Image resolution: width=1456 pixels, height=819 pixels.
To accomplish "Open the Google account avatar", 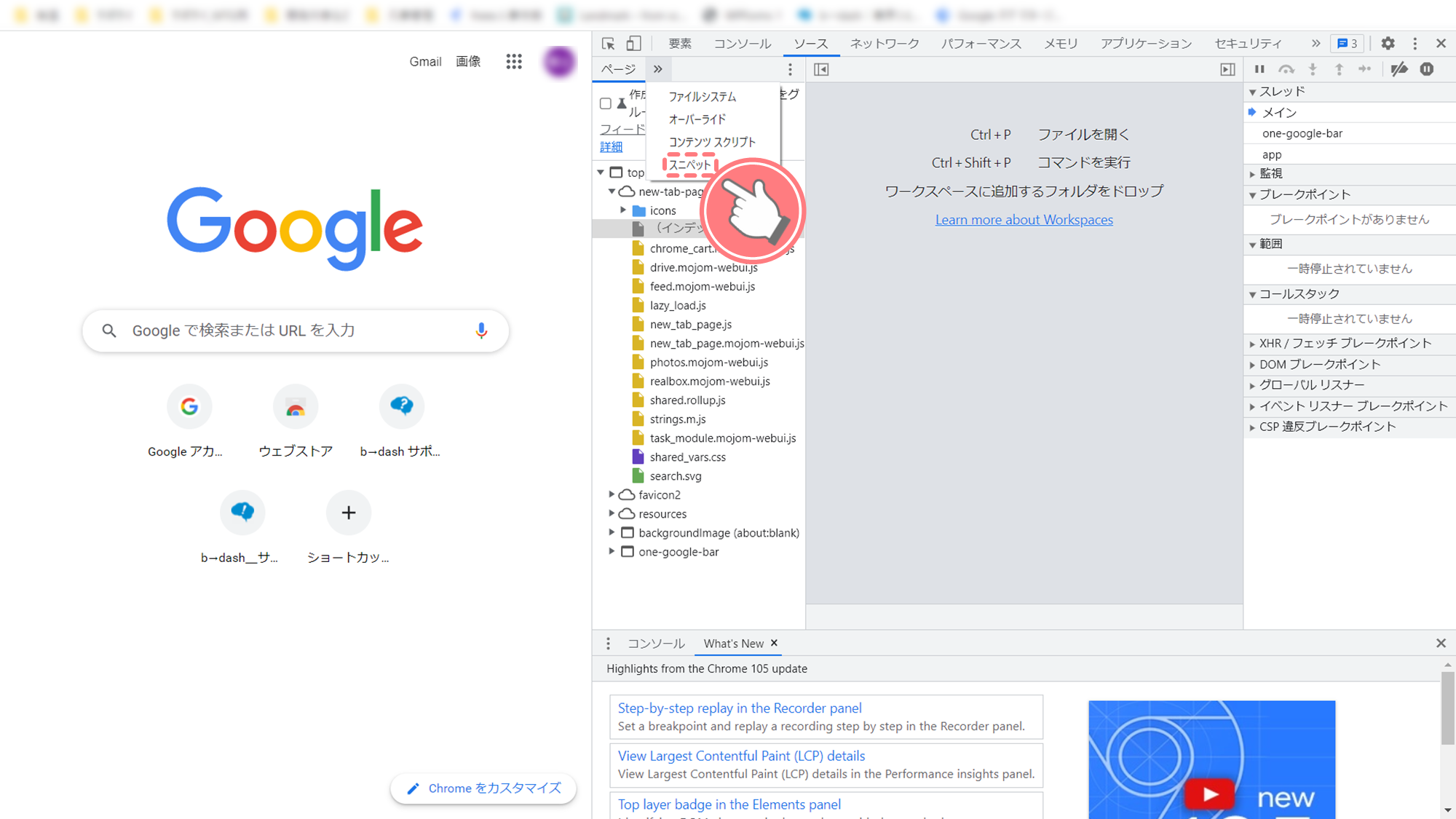I will click(559, 62).
